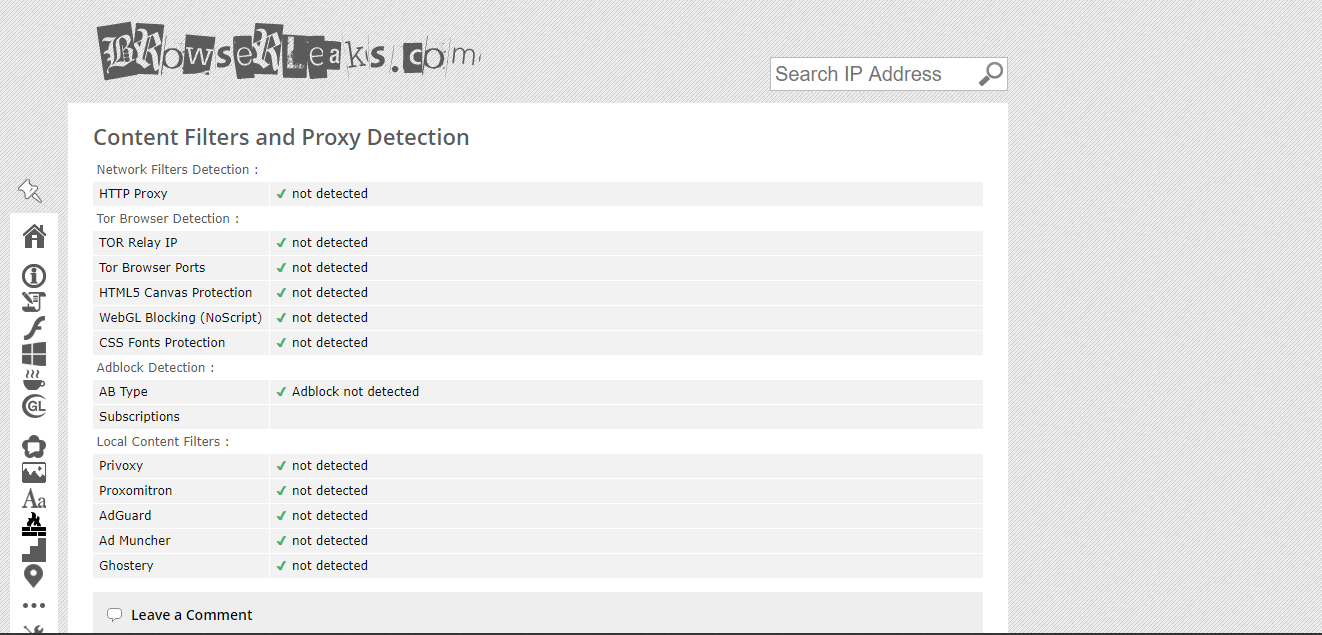Viewport: 1322px width, 635px height.
Task: Open the Java coffee cup icon
Action: (34, 380)
